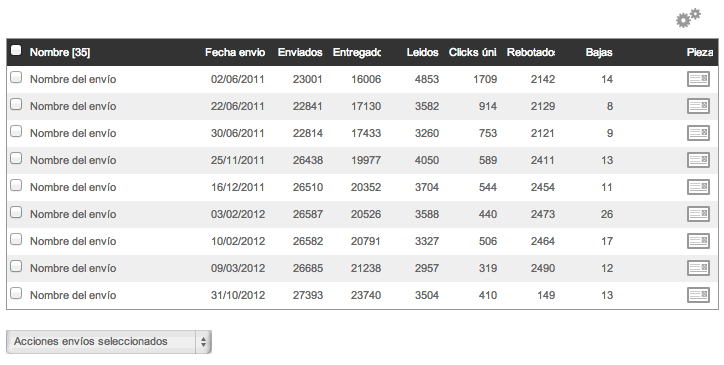Image resolution: width=724 pixels, height=365 pixels.
Task: Open the settings gears icon
Action: point(688,18)
